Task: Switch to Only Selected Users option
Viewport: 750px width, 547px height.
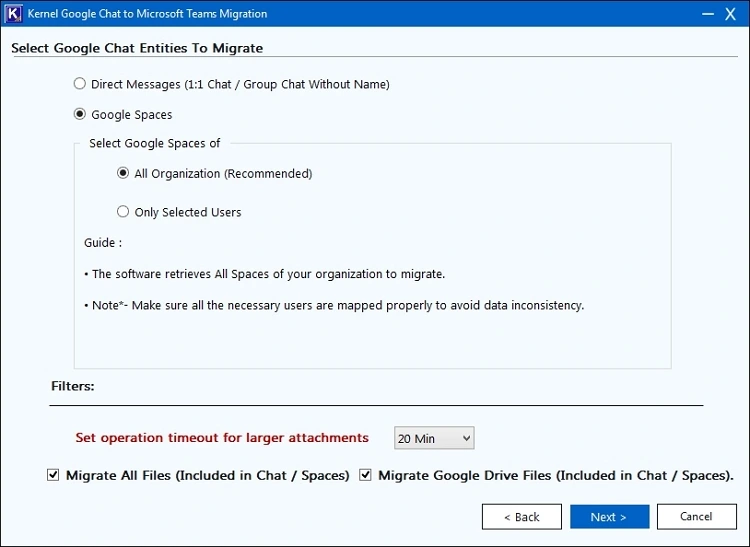Action: click(x=123, y=211)
